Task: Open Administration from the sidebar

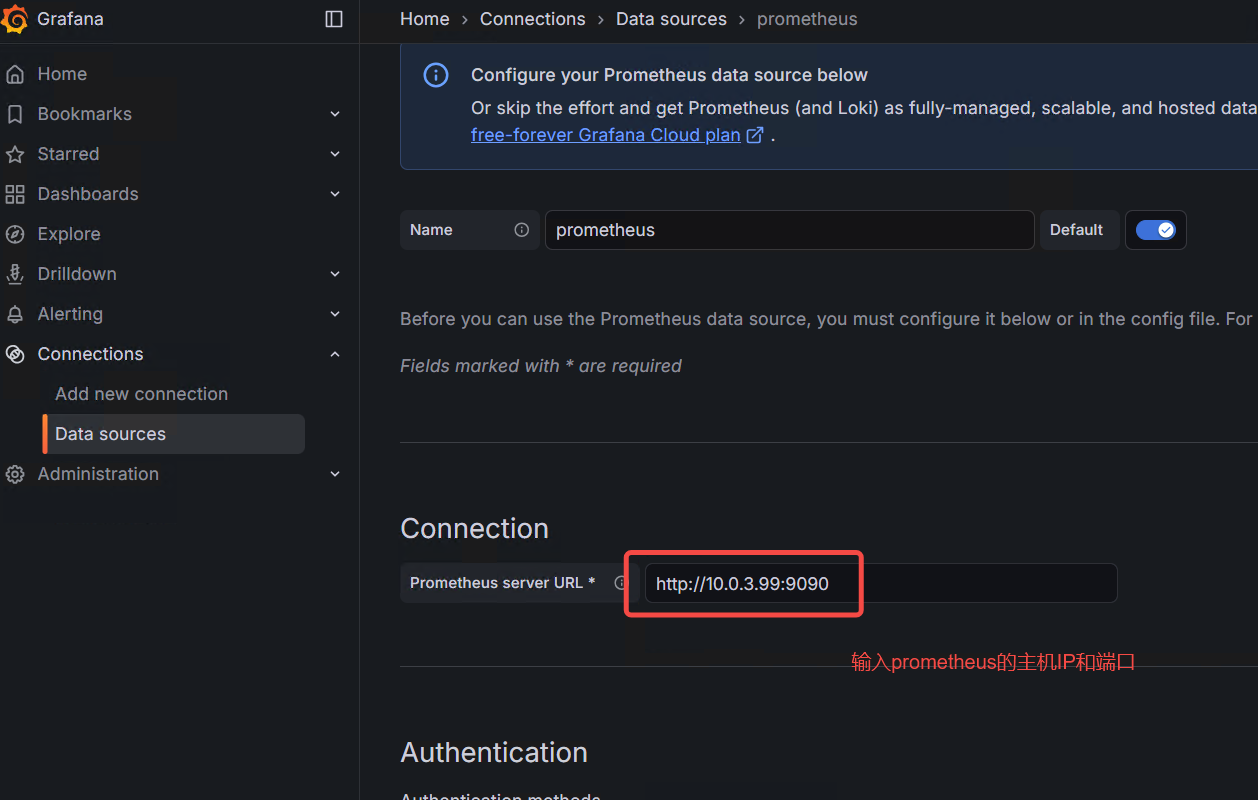Action: (98, 474)
